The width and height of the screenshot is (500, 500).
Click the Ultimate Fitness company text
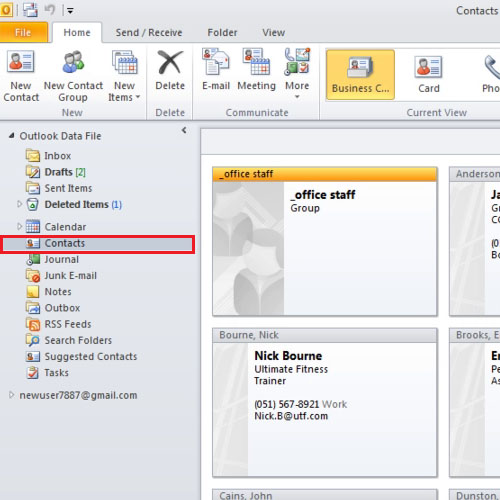click(x=291, y=369)
